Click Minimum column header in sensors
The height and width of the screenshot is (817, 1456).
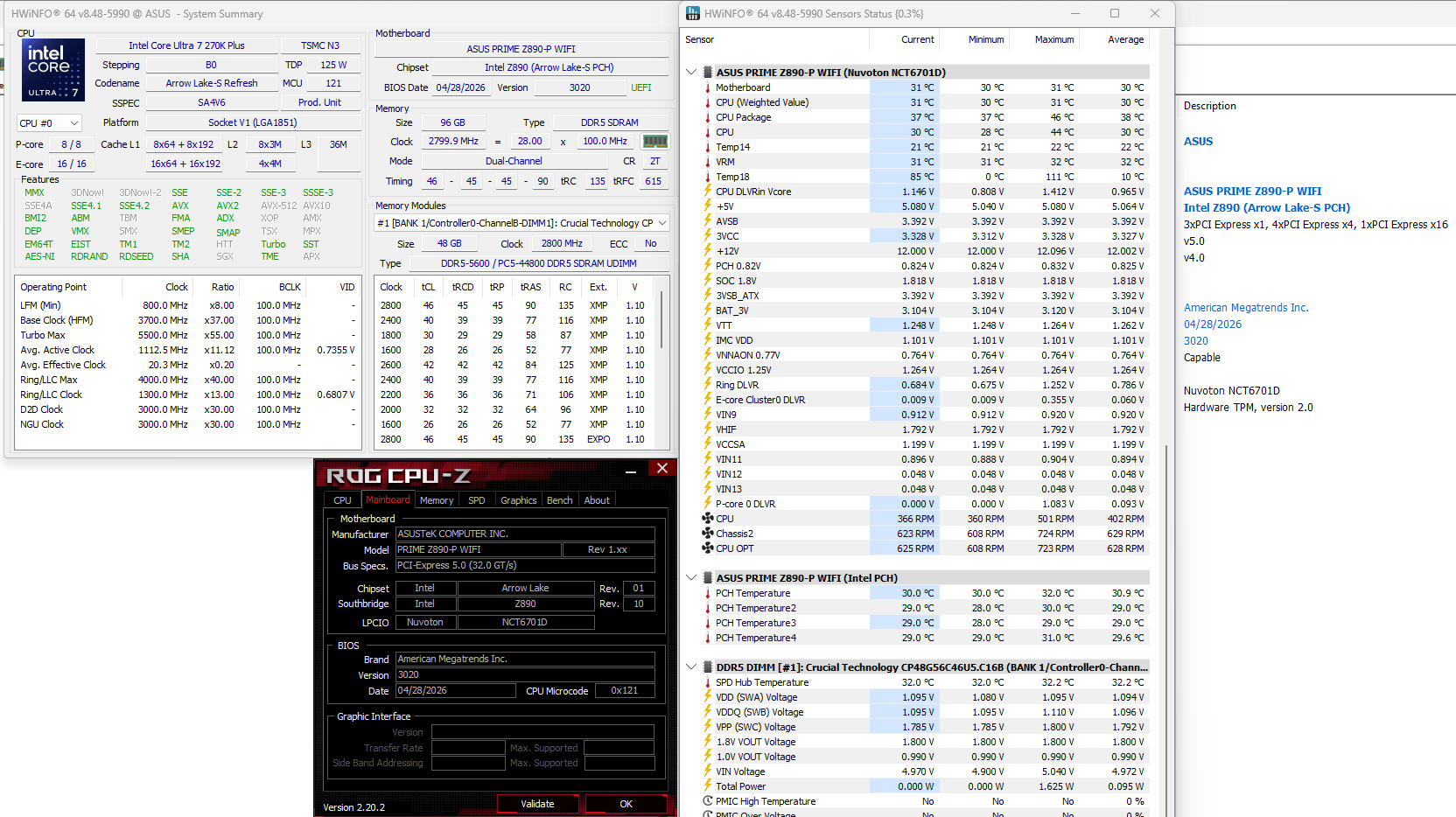974,39
